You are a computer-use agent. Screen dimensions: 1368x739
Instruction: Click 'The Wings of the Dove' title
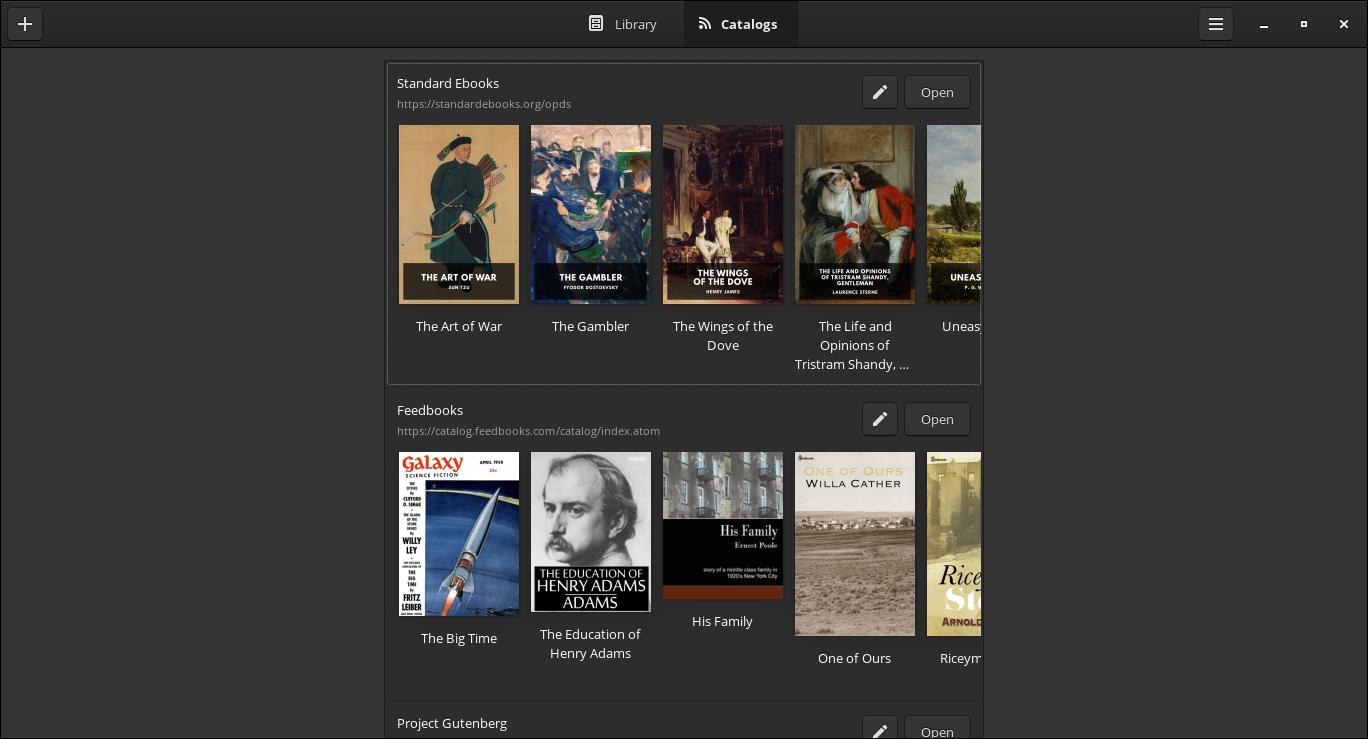[x=723, y=336]
